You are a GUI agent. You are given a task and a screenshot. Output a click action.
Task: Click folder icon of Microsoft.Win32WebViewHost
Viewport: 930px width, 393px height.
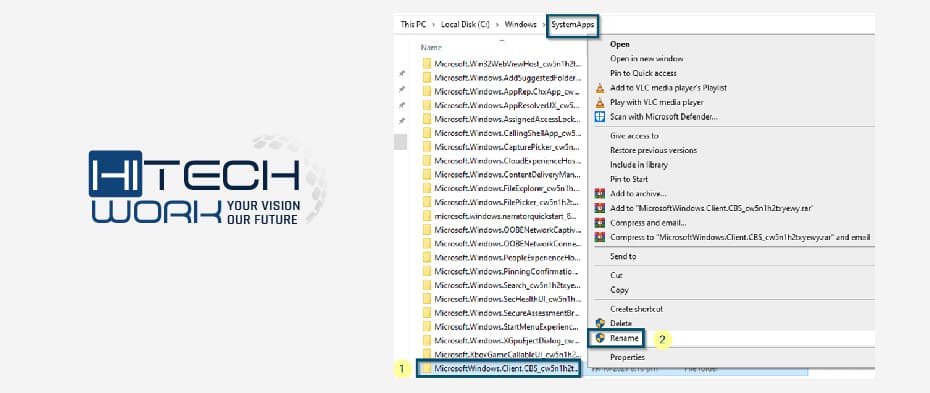click(x=426, y=63)
